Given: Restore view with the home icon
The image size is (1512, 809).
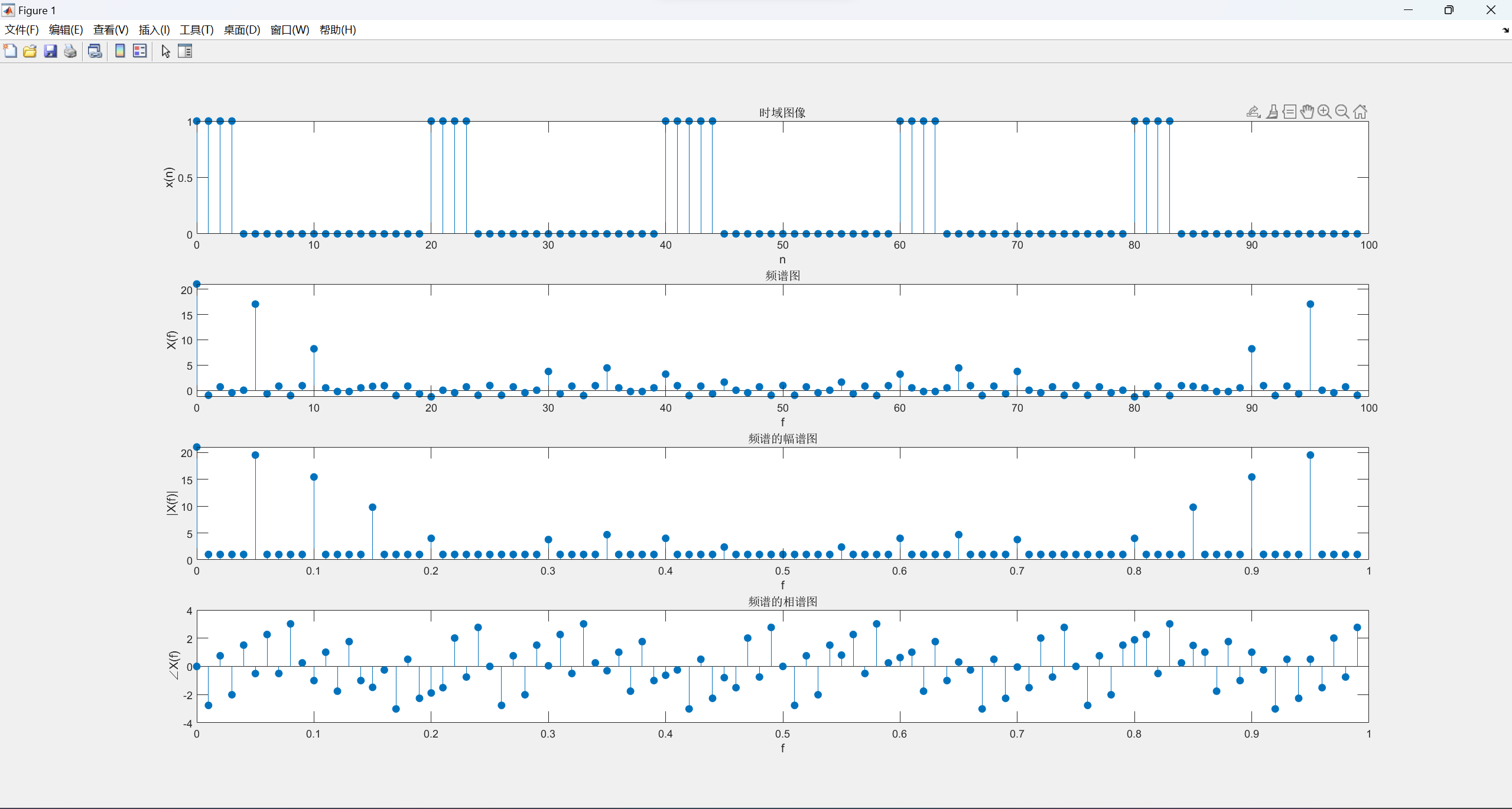Looking at the screenshot, I should pos(1360,112).
